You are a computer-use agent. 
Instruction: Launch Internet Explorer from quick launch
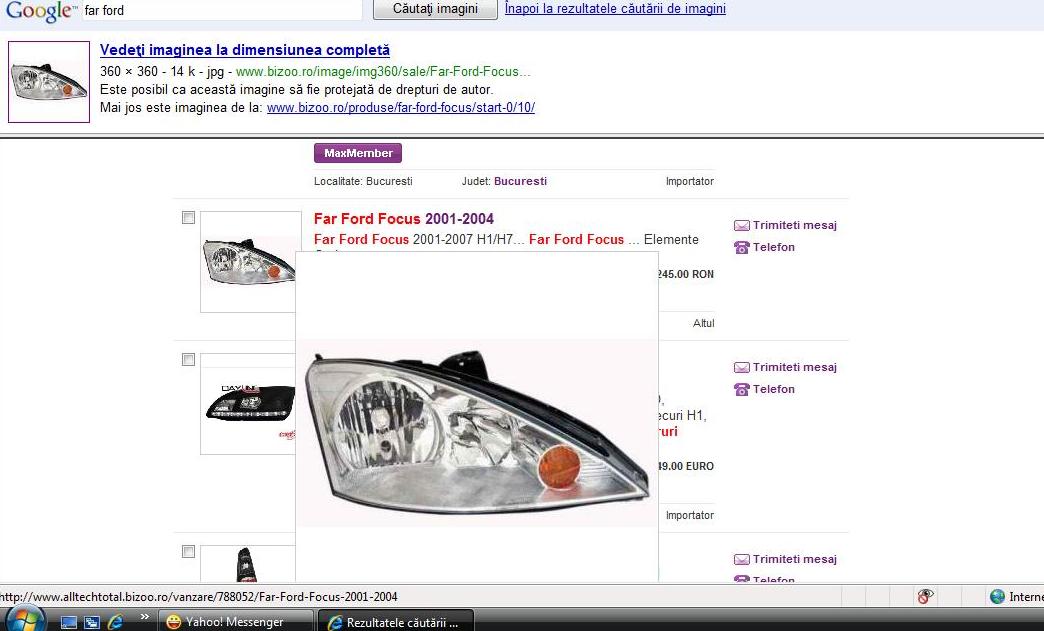pyautogui.click(x=115, y=622)
